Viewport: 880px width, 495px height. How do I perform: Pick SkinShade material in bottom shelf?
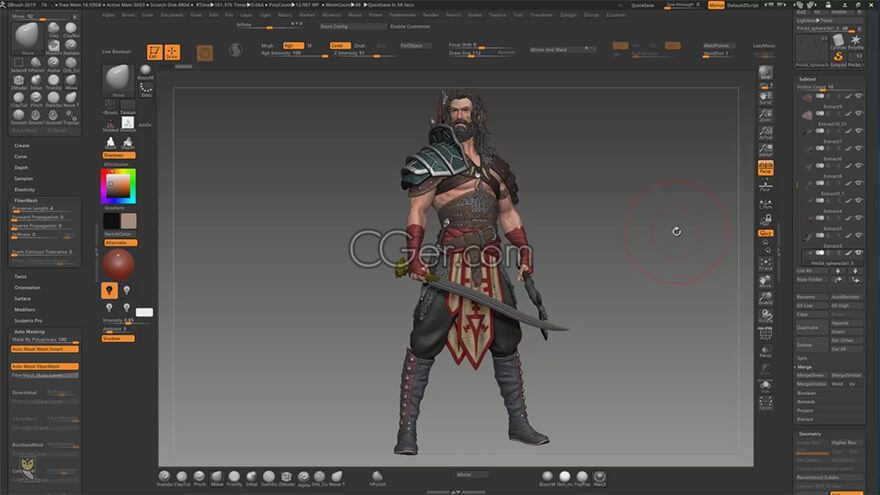click(565, 478)
